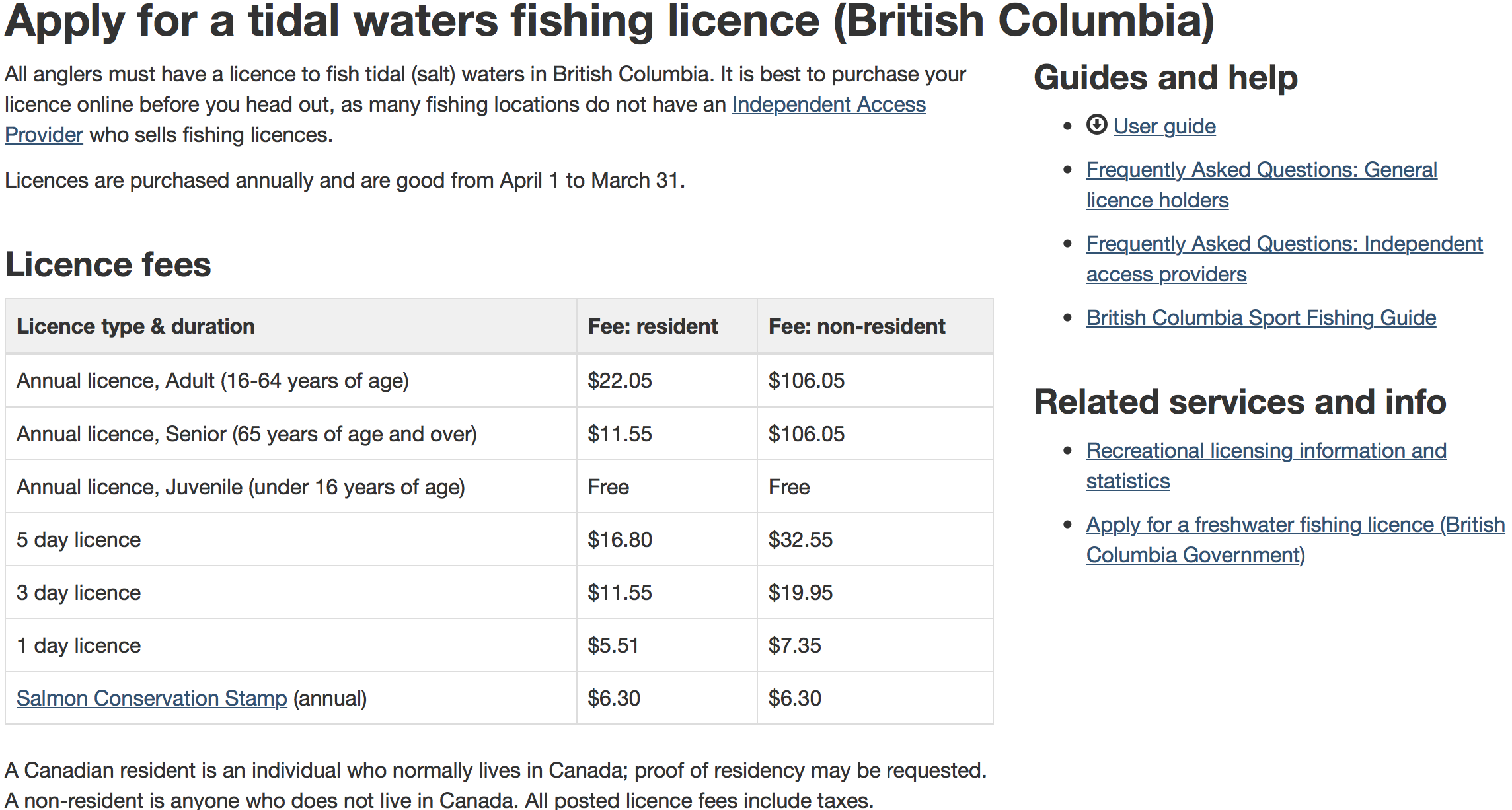Open British Columbia Sport Fishing Guide link
This screenshot has width=1512, height=810.
[x=1261, y=318]
